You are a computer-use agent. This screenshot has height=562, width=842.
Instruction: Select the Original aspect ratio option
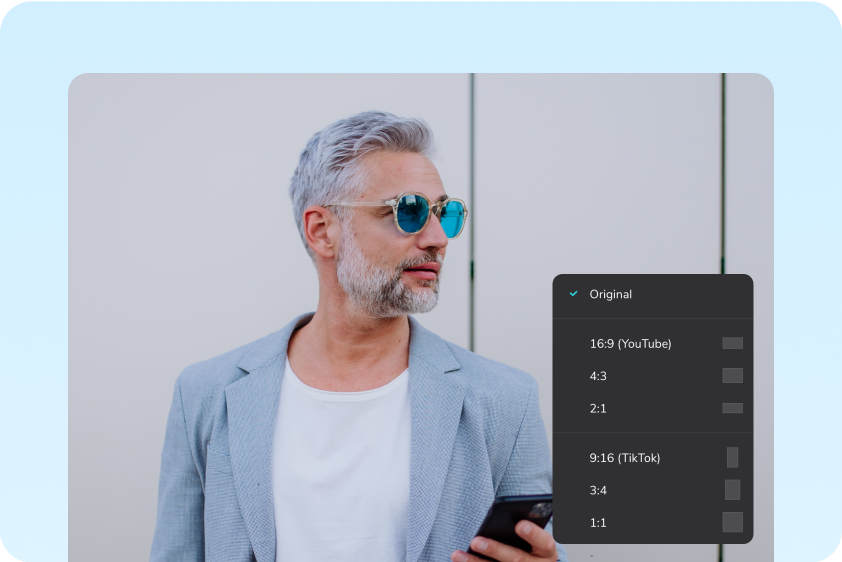652,294
